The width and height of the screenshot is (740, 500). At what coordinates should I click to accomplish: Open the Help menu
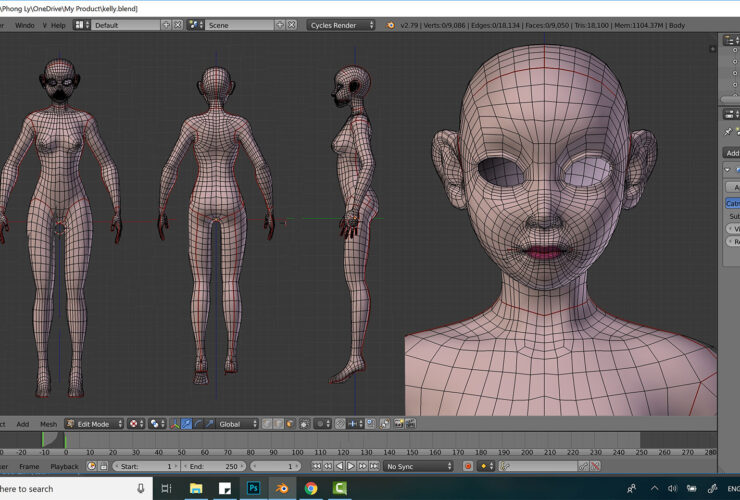pyautogui.click(x=58, y=25)
